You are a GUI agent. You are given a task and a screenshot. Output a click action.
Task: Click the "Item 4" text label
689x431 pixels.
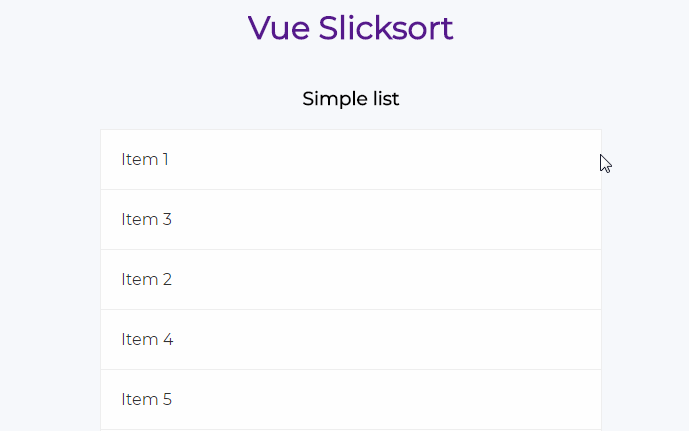[147, 340]
